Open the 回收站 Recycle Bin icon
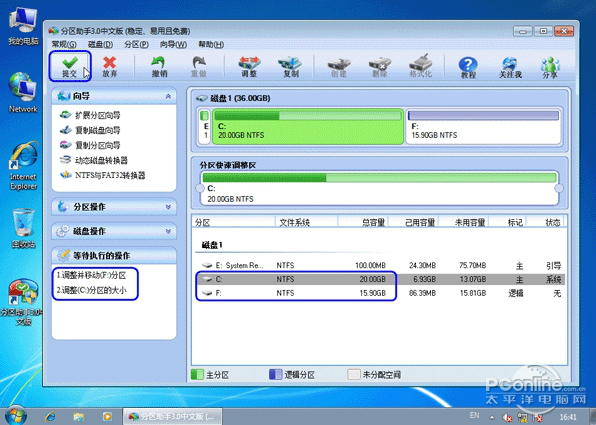596x425 pixels. coord(23,228)
